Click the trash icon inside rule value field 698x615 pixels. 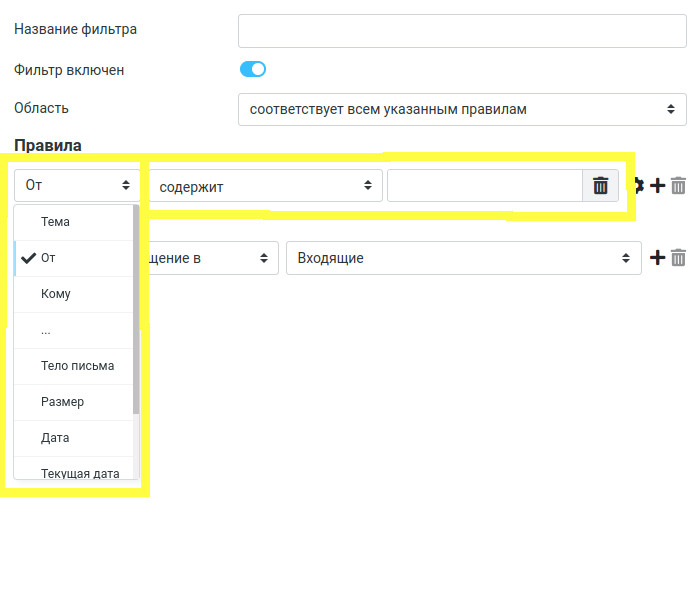(600, 186)
